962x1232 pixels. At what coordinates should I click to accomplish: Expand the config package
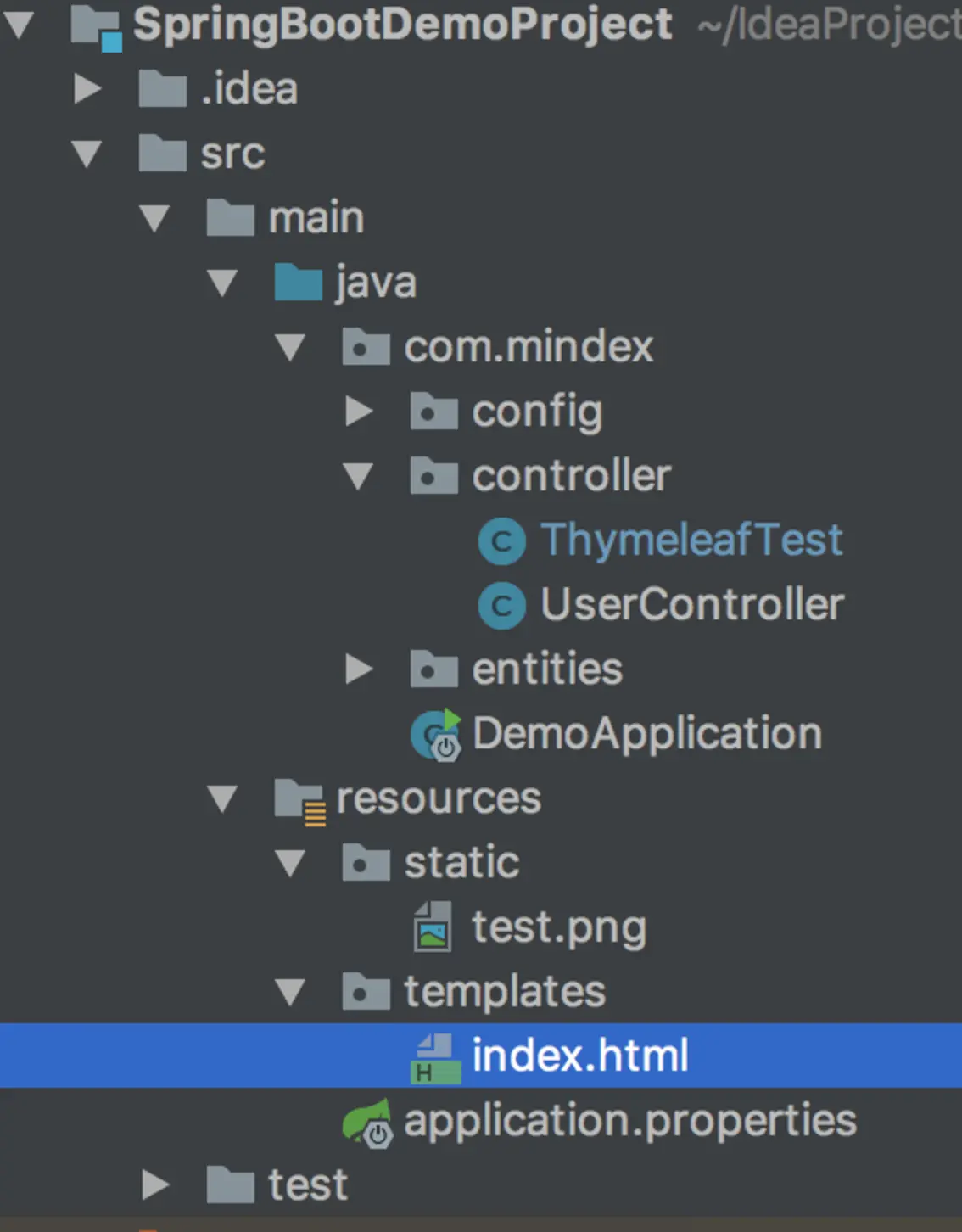click(x=359, y=412)
